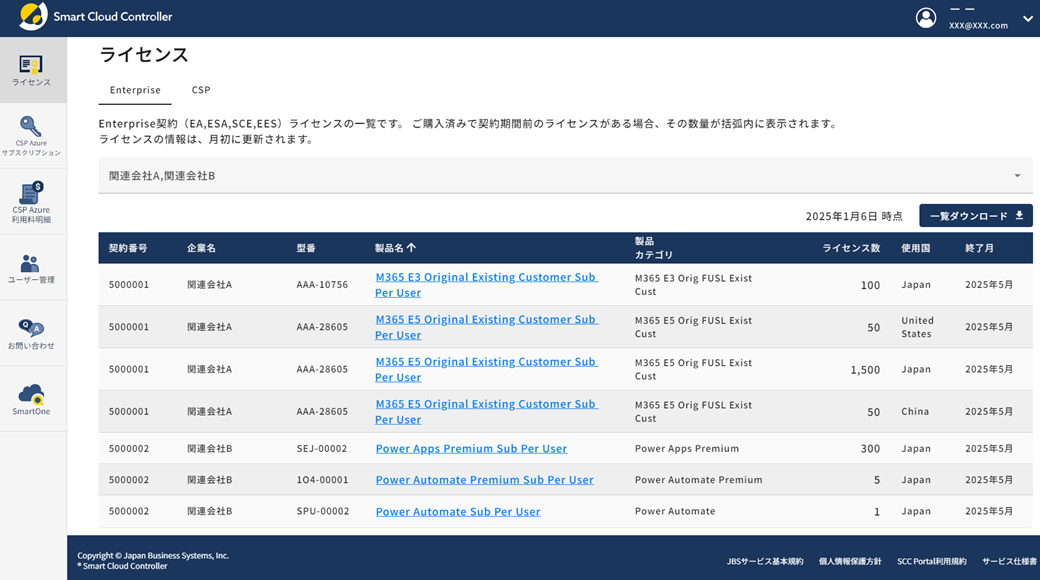Open ユーザー管理 people icon
1040x580 pixels.
coord(30,263)
